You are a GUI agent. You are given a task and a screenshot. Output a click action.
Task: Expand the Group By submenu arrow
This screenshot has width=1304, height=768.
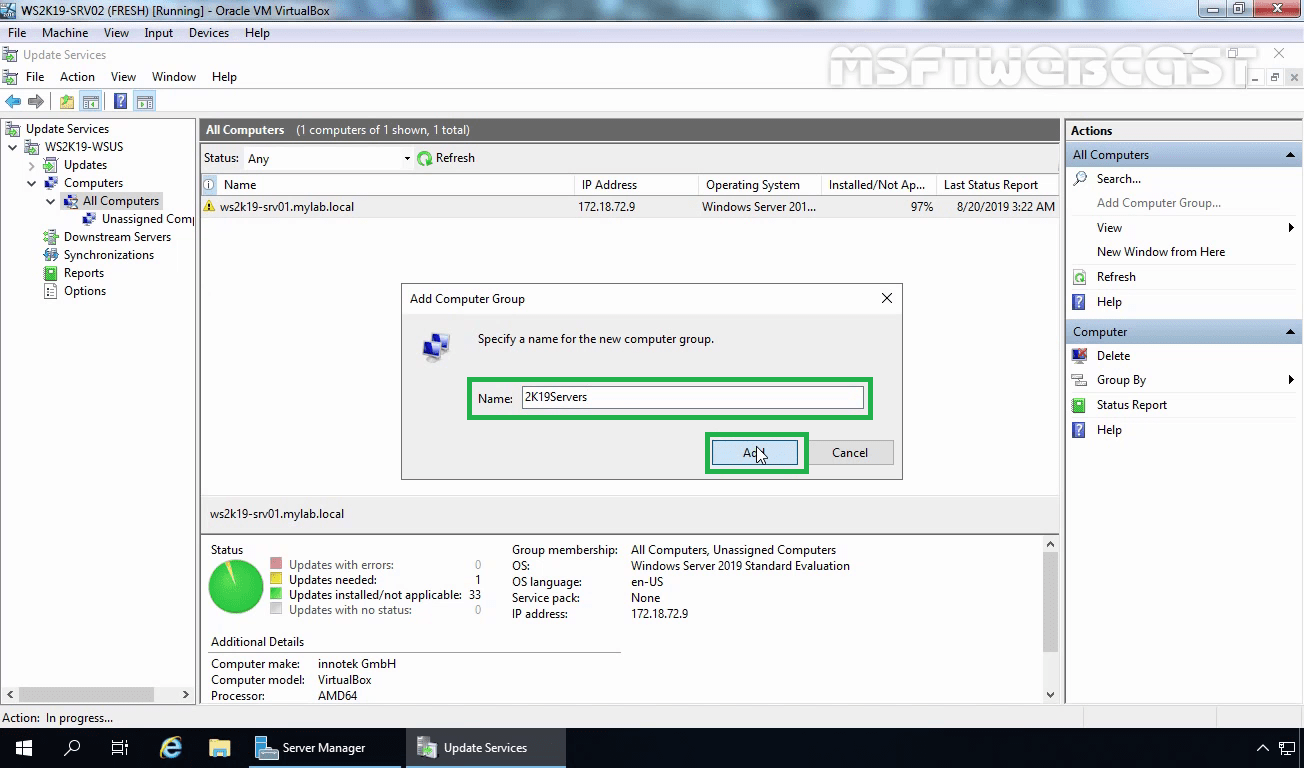tap(1293, 379)
